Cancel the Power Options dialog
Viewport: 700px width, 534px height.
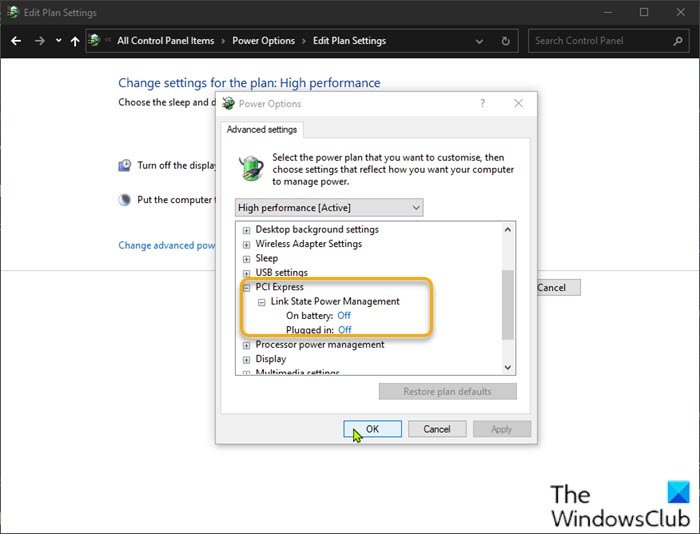coord(437,429)
